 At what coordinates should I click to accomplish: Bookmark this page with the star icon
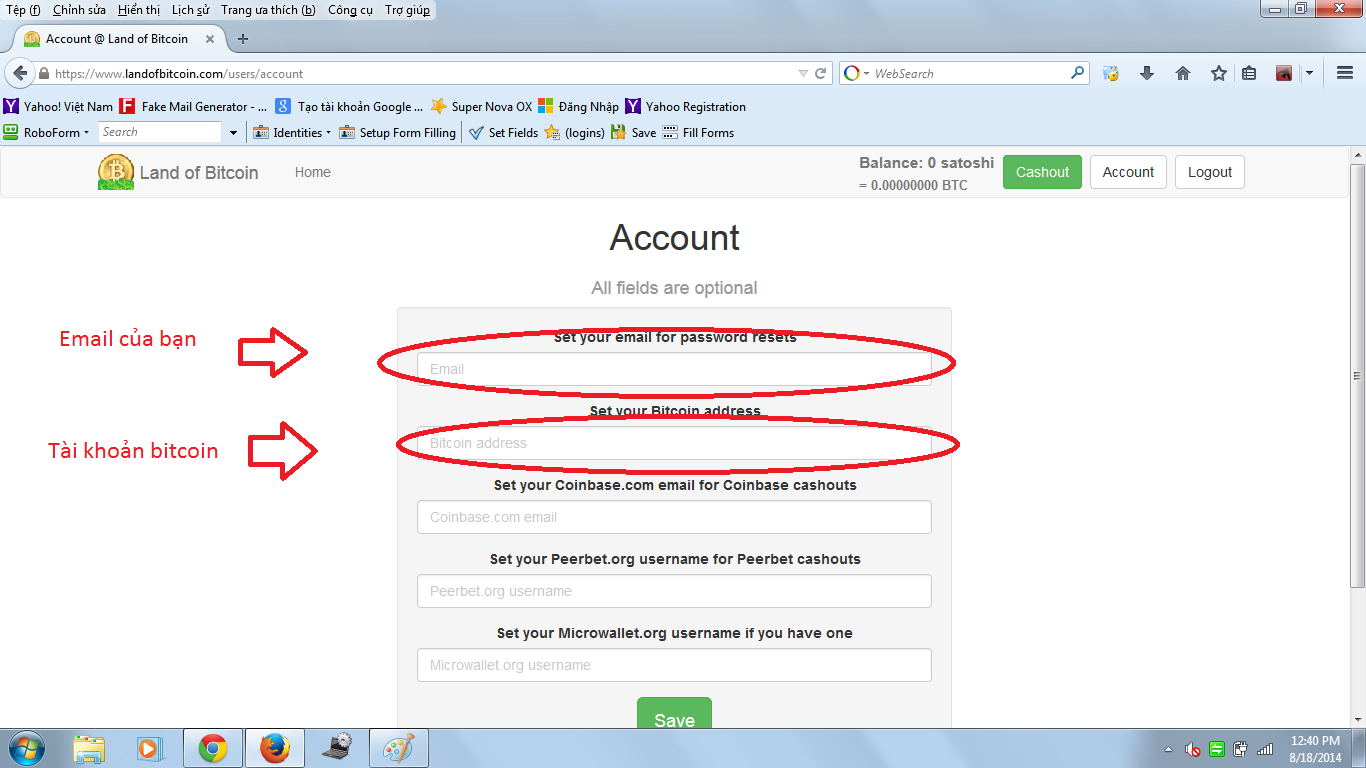point(1219,73)
